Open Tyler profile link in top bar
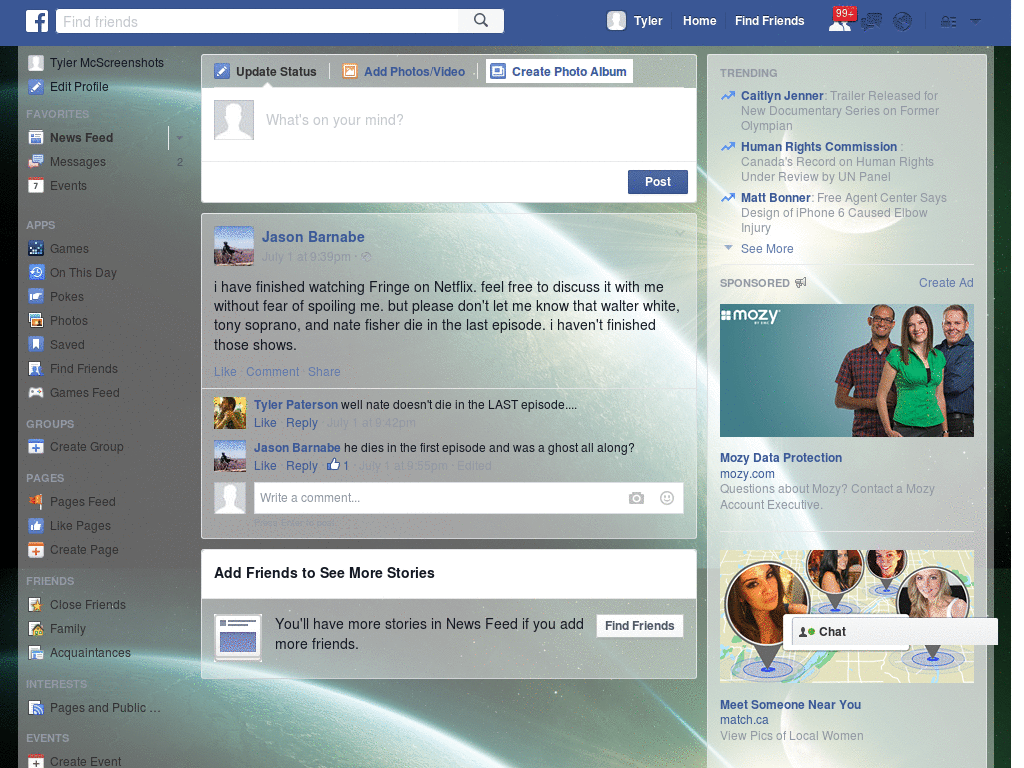This screenshot has height=768, width=1024. [x=648, y=21]
